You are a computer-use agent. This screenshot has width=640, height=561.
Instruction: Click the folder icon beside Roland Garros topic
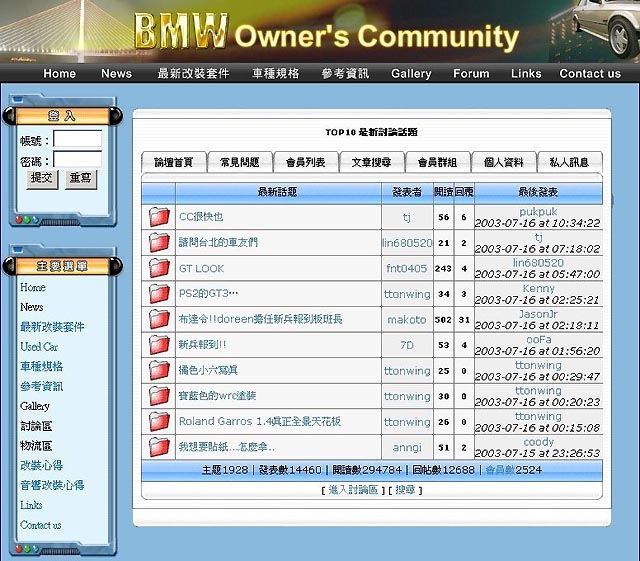click(x=159, y=422)
